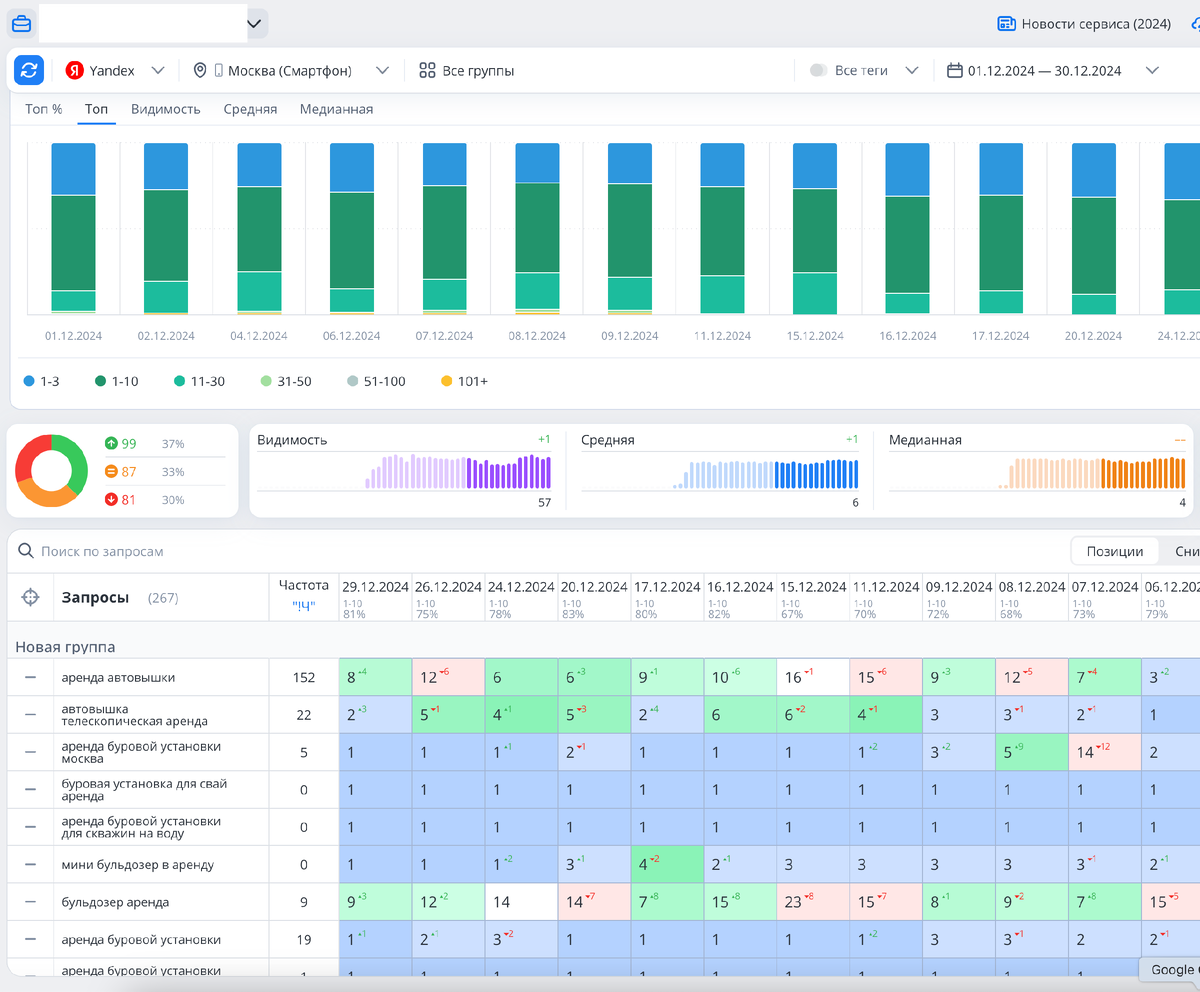Toggle the Все теги switch
The width and height of the screenshot is (1200, 992).
818,70
